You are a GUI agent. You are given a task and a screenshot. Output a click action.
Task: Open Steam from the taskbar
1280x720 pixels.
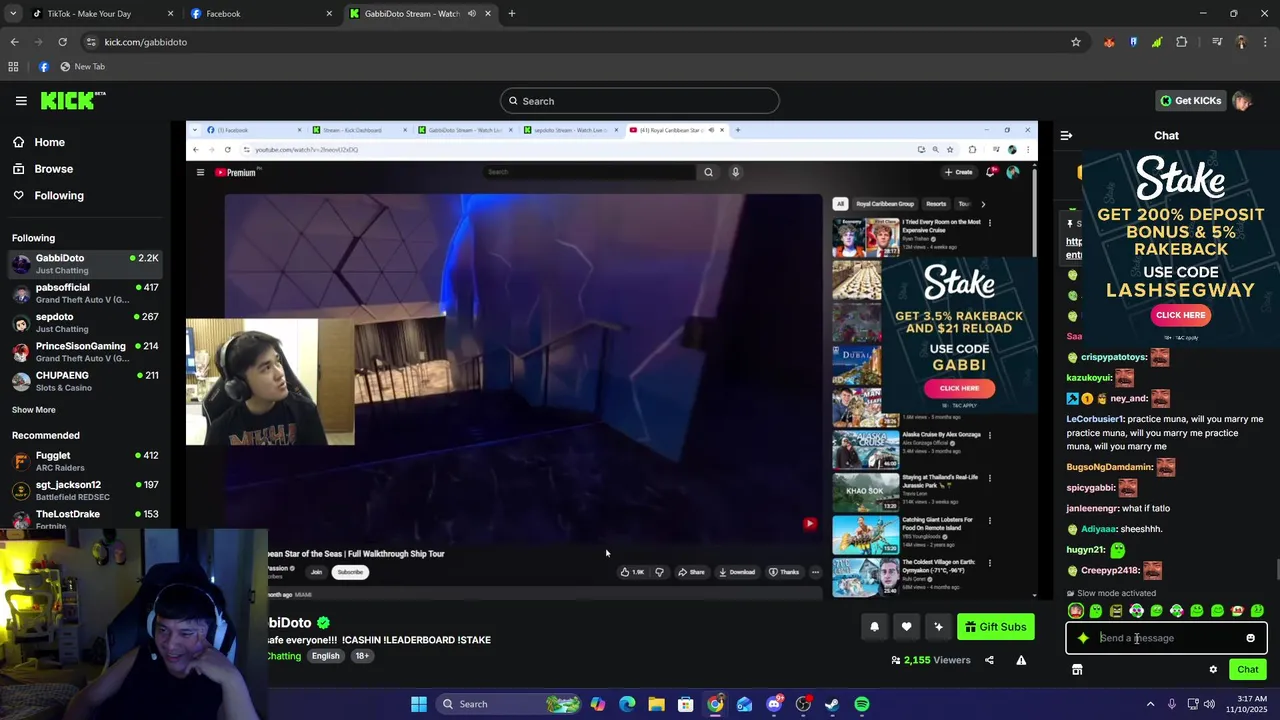pos(832,704)
